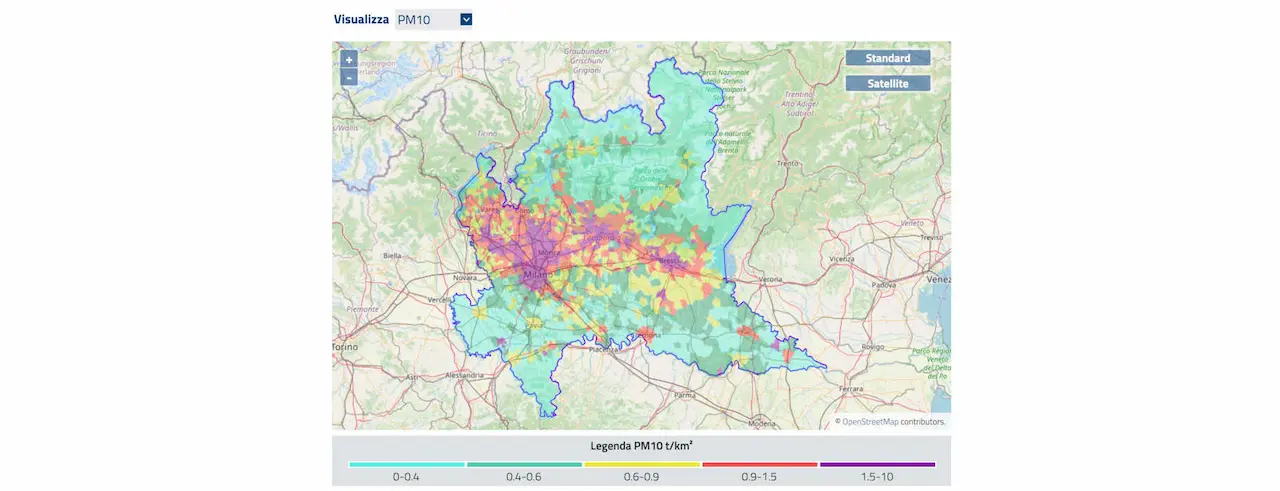Select the yellow 0.6-0.9 legend swatch

coord(642,464)
